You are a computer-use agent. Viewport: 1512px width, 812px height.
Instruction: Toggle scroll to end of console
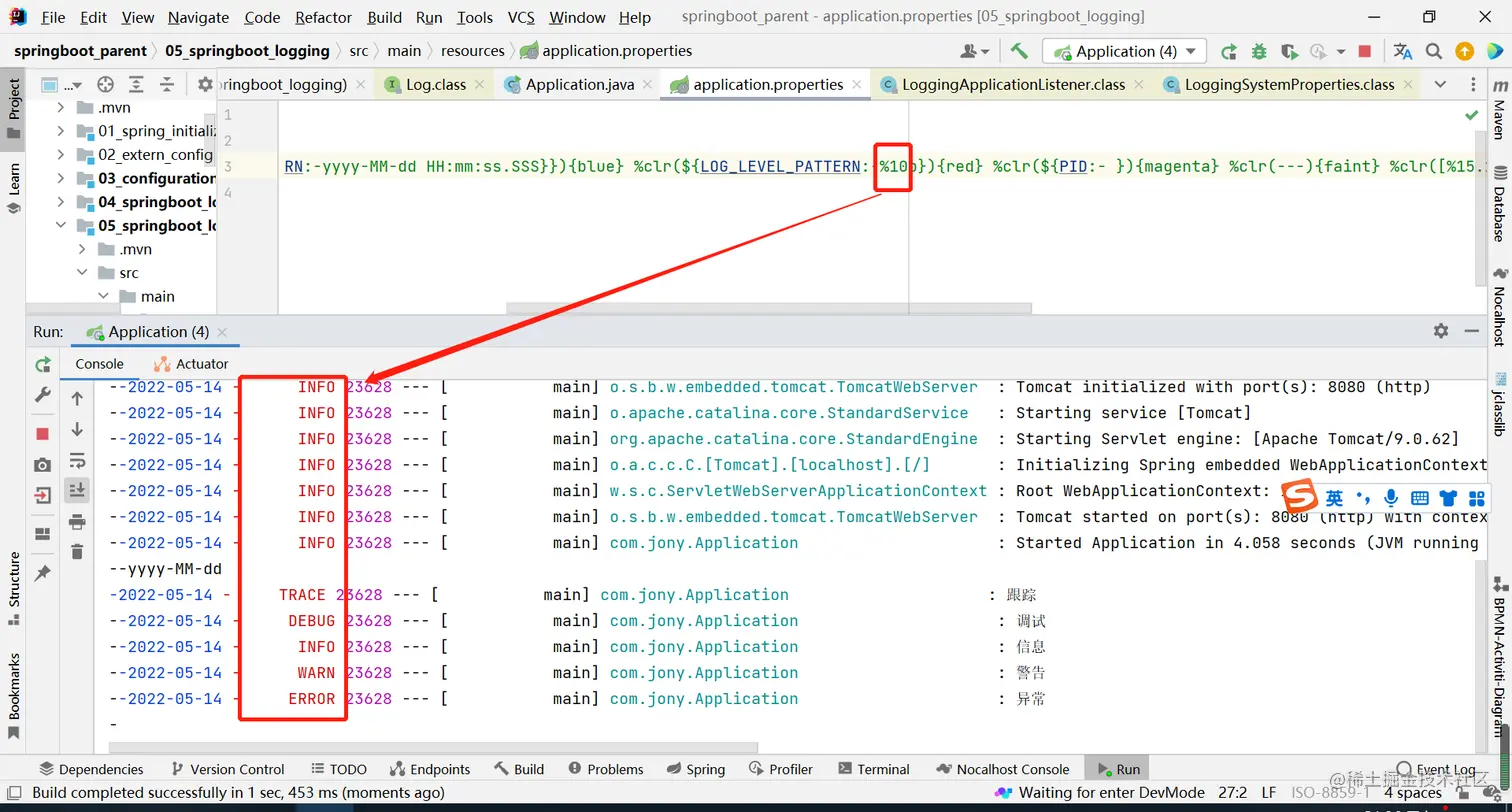pos(77,490)
